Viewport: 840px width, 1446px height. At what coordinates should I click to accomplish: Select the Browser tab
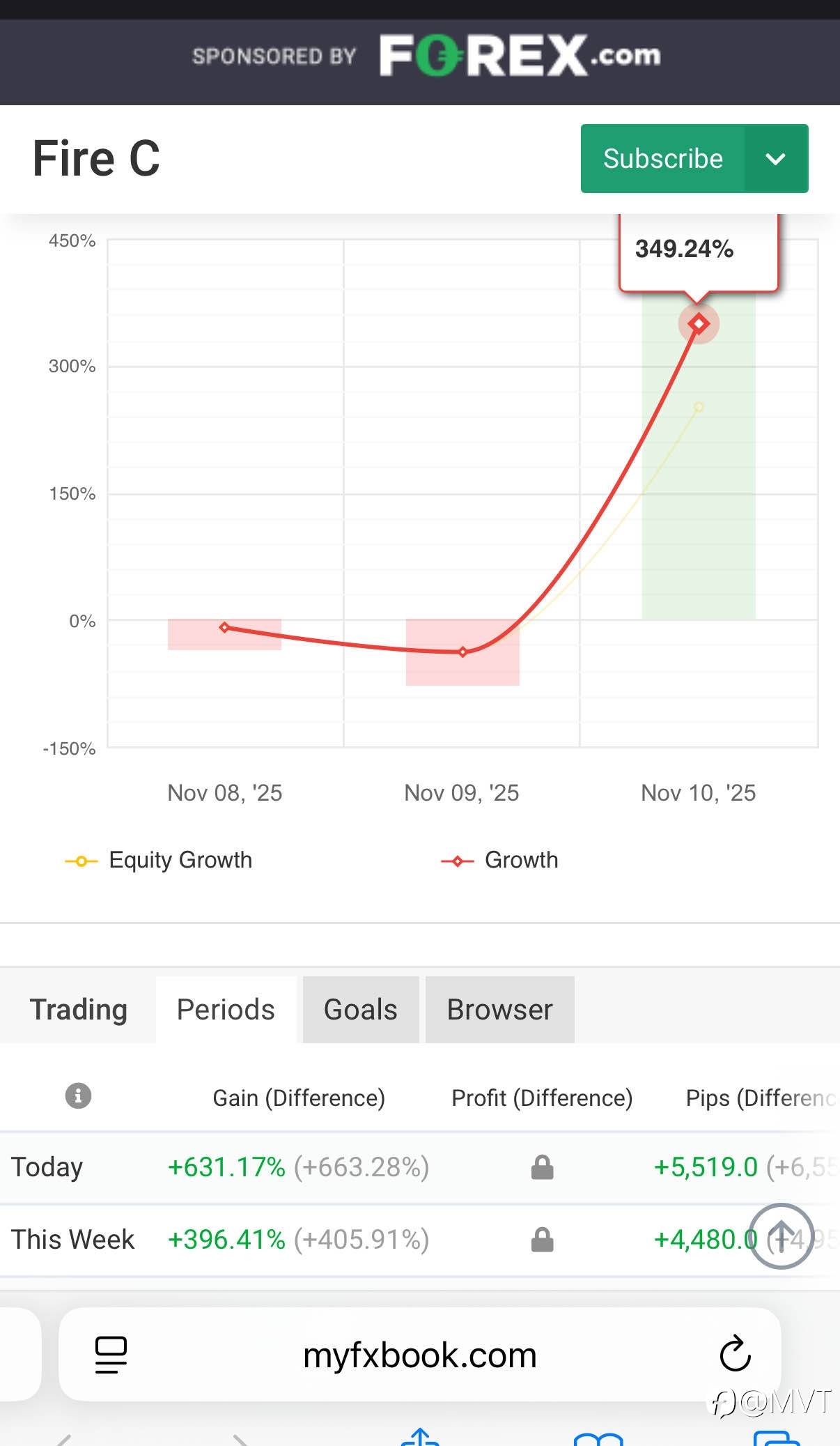coord(499,1010)
